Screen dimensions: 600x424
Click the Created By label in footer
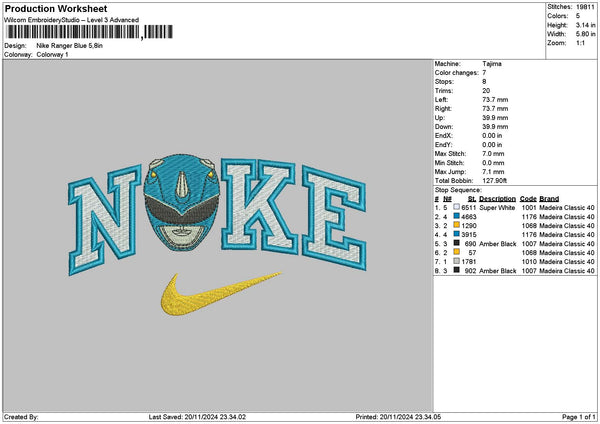click(x=21, y=417)
